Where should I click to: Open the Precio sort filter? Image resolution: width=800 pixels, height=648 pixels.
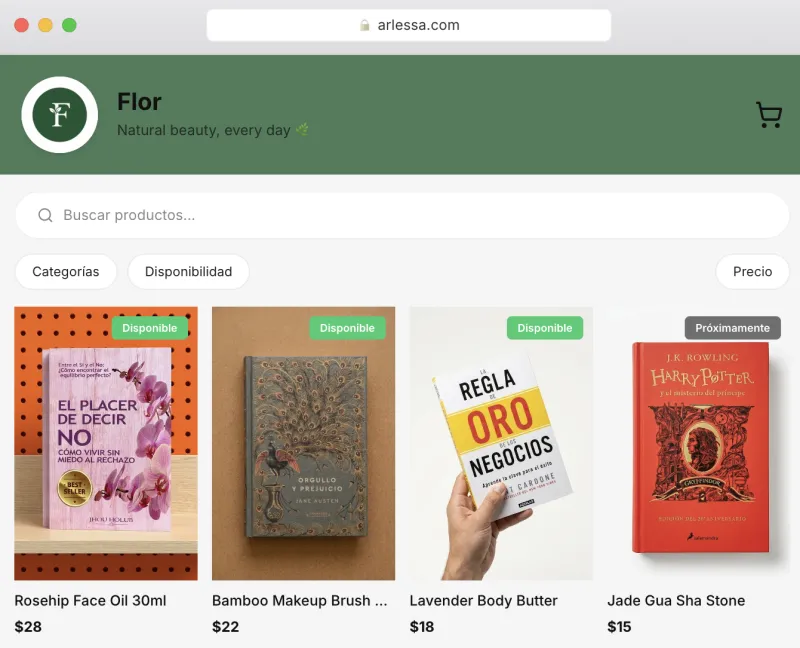click(752, 271)
